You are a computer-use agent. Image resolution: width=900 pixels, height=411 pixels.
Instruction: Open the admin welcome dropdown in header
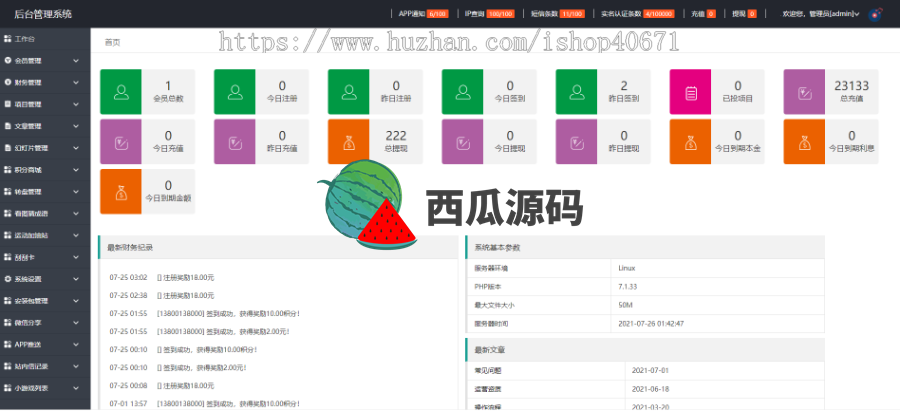coord(820,14)
